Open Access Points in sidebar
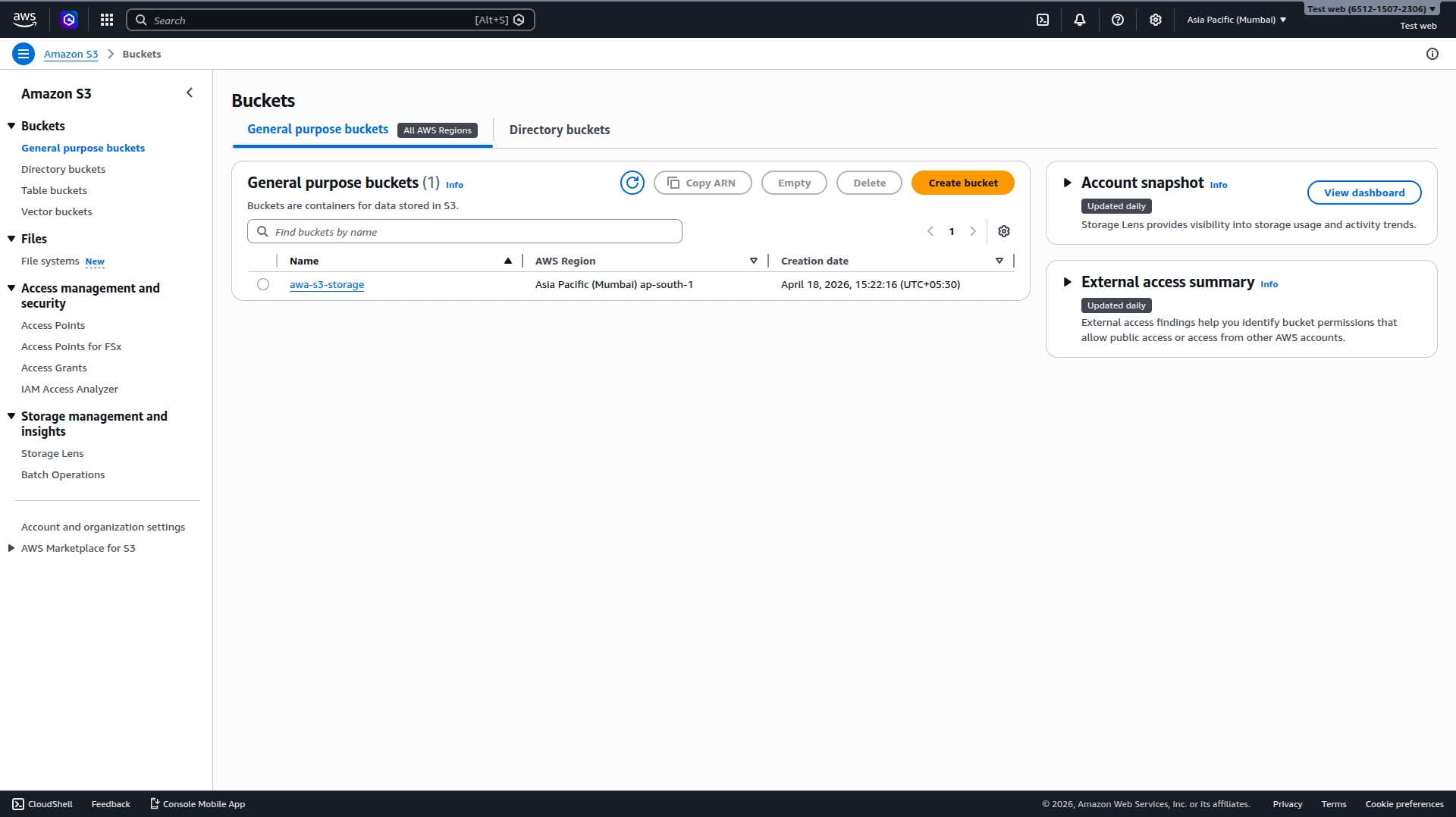The width and height of the screenshot is (1456, 817). click(x=53, y=325)
